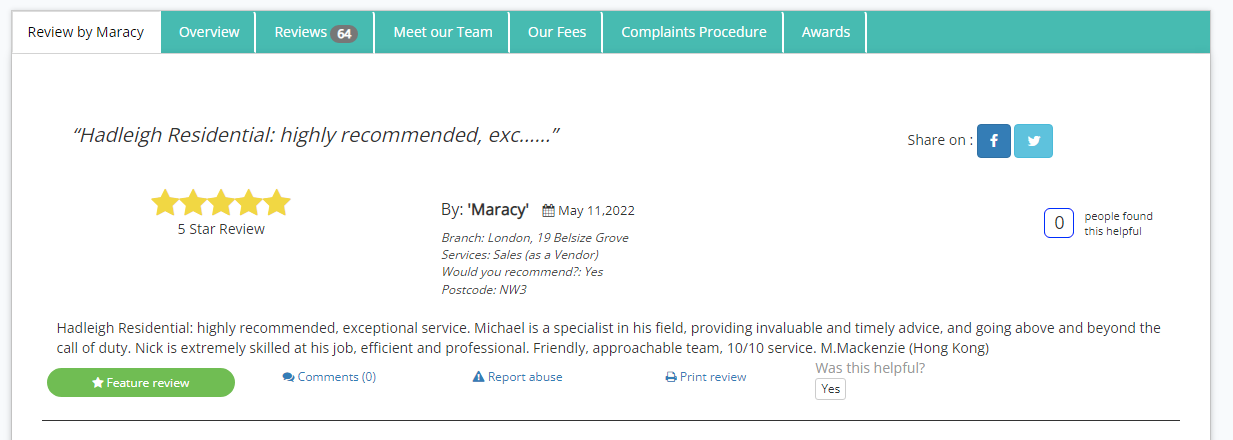
Task: Switch to the Reviews tab
Action: (x=300, y=32)
